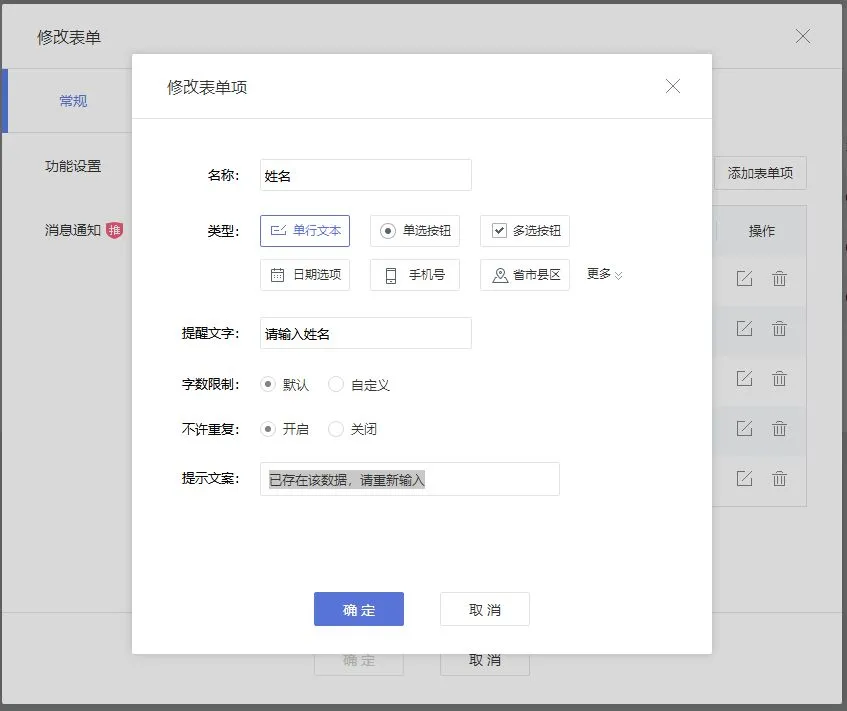The width and height of the screenshot is (847, 711).
Task: Click the red 推 badge icon
Action: pos(114,230)
